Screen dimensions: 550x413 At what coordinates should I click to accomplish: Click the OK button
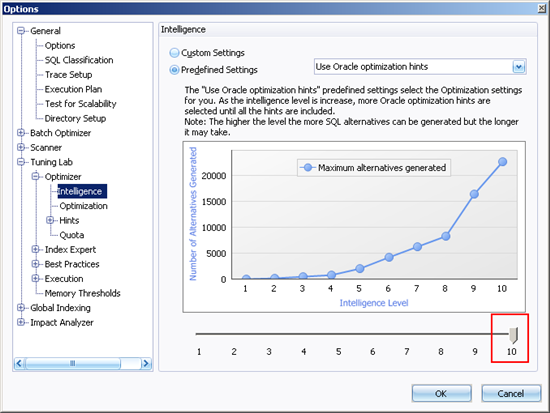[x=441, y=394]
